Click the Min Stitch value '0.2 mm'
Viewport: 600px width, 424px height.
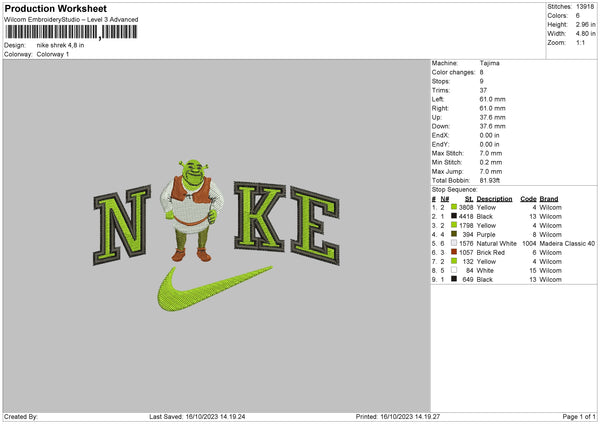491,162
